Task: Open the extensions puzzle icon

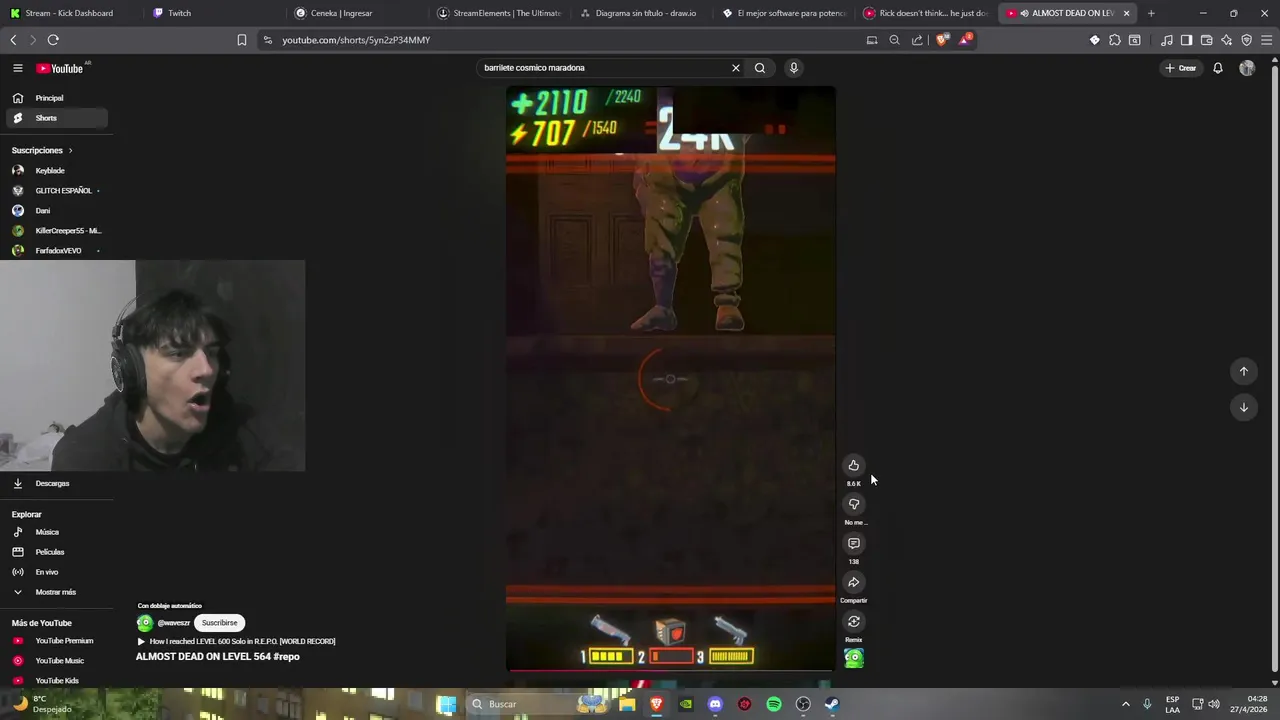Action: [1115, 40]
